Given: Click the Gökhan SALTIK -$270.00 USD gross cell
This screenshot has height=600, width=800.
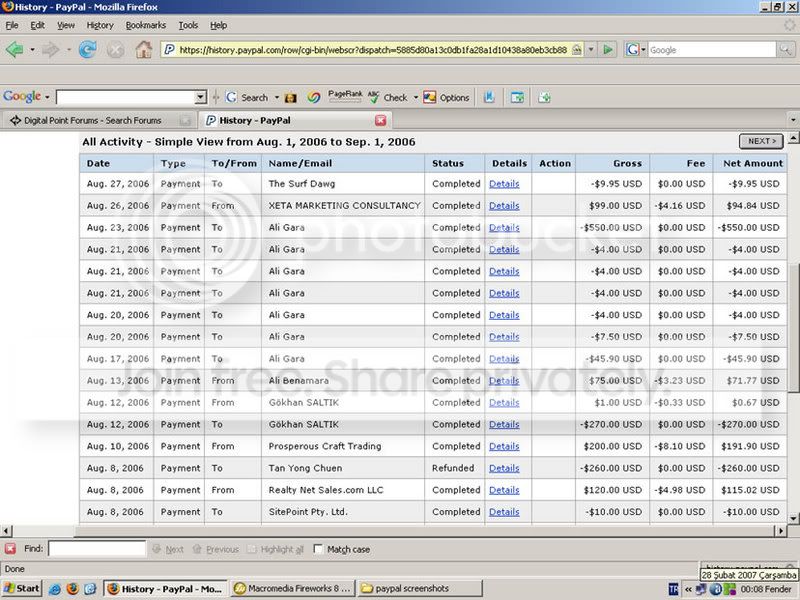Looking at the screenshot, I should [612, 424].
